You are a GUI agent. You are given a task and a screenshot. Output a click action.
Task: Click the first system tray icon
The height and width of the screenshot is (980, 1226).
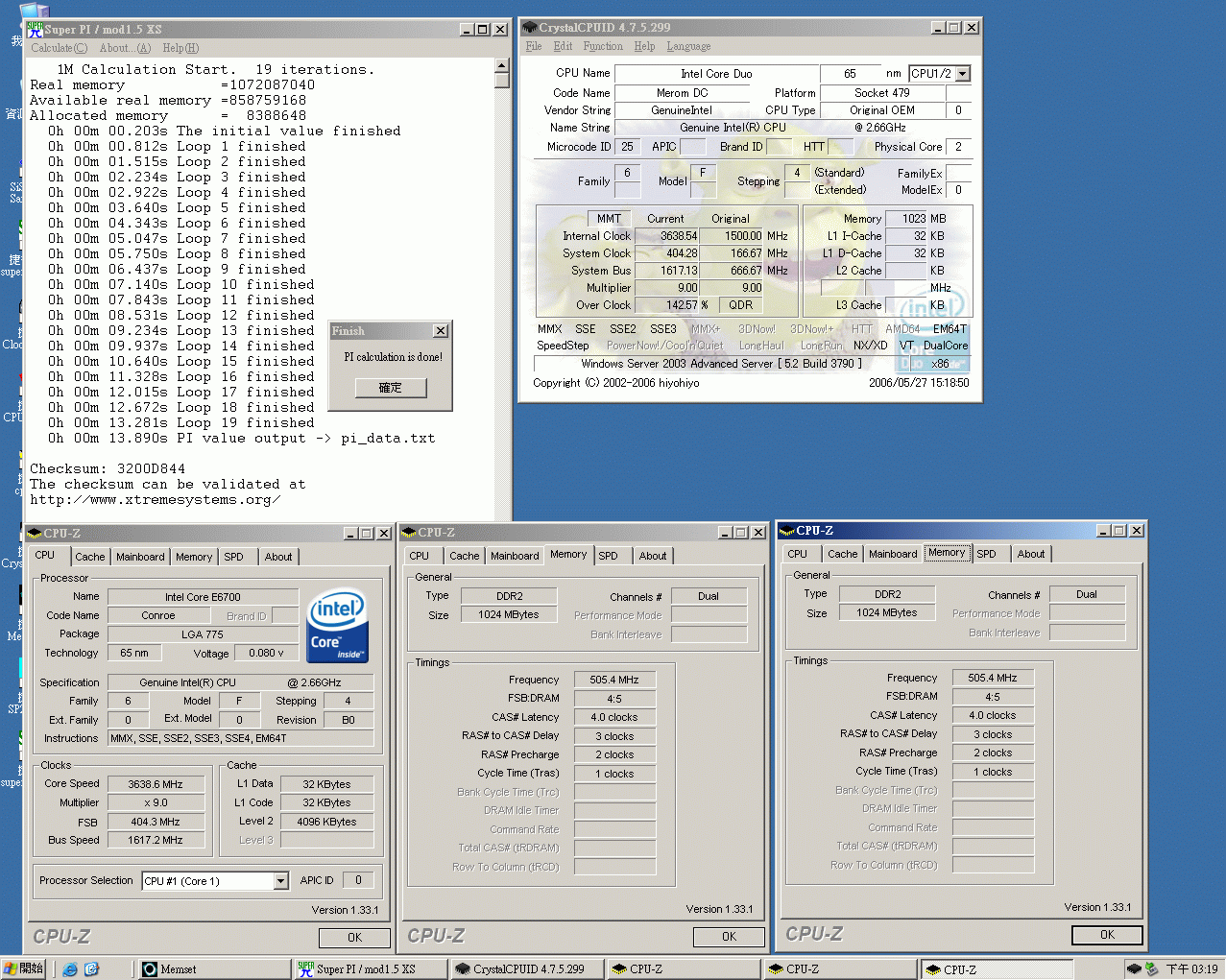(1134, 969)
